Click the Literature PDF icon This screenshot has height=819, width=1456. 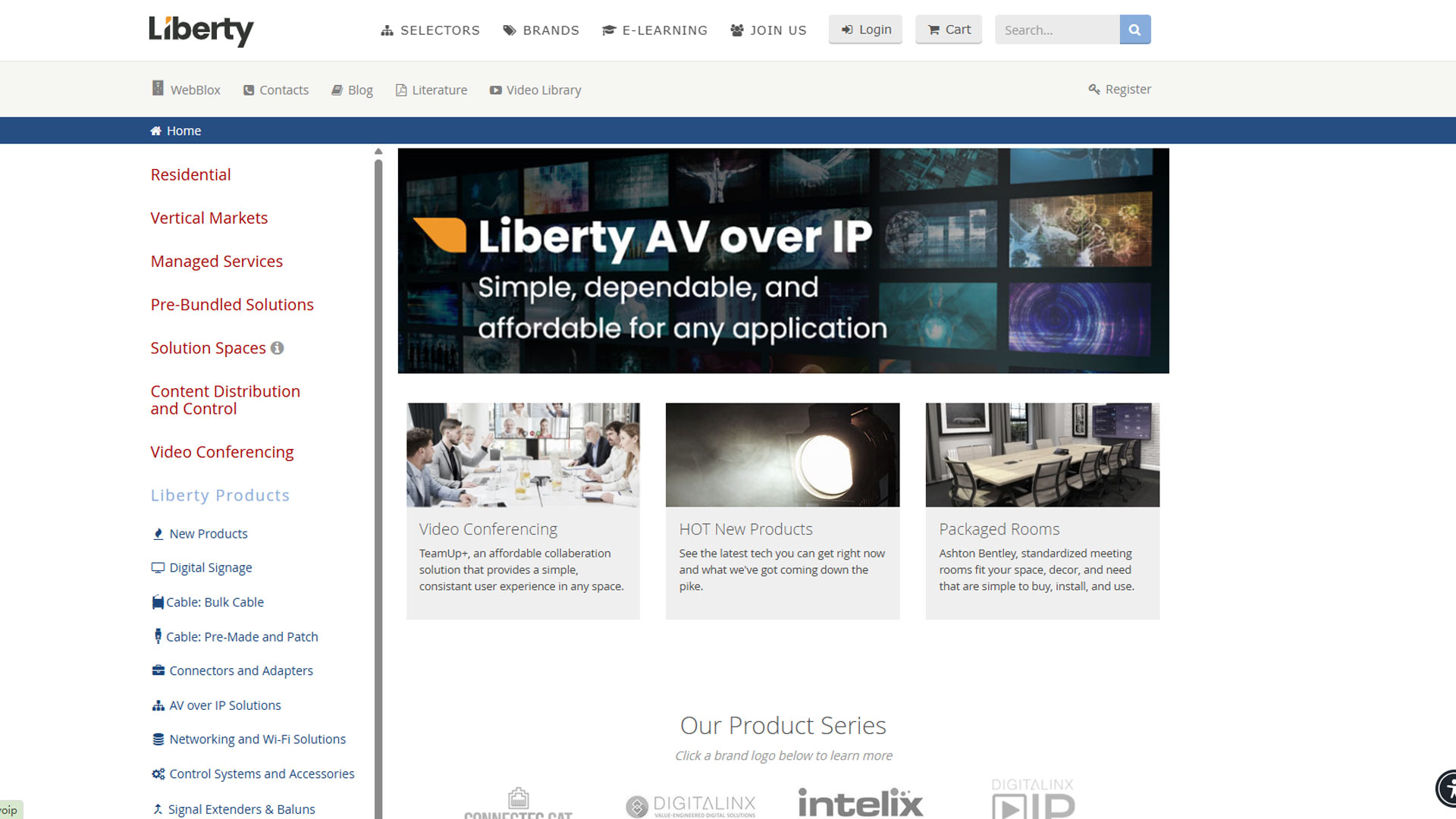401,90
